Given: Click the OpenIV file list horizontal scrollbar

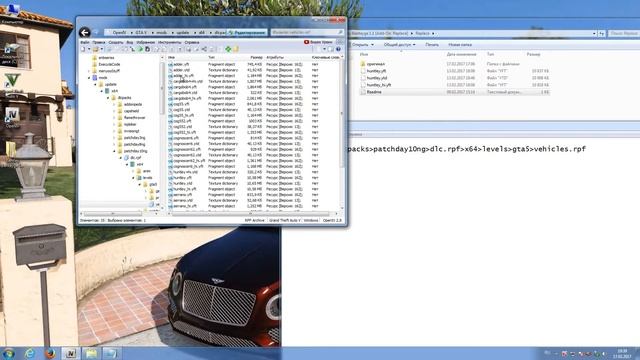Looking at the screenshot, I should pyautogui.click(x=252, y=213).
